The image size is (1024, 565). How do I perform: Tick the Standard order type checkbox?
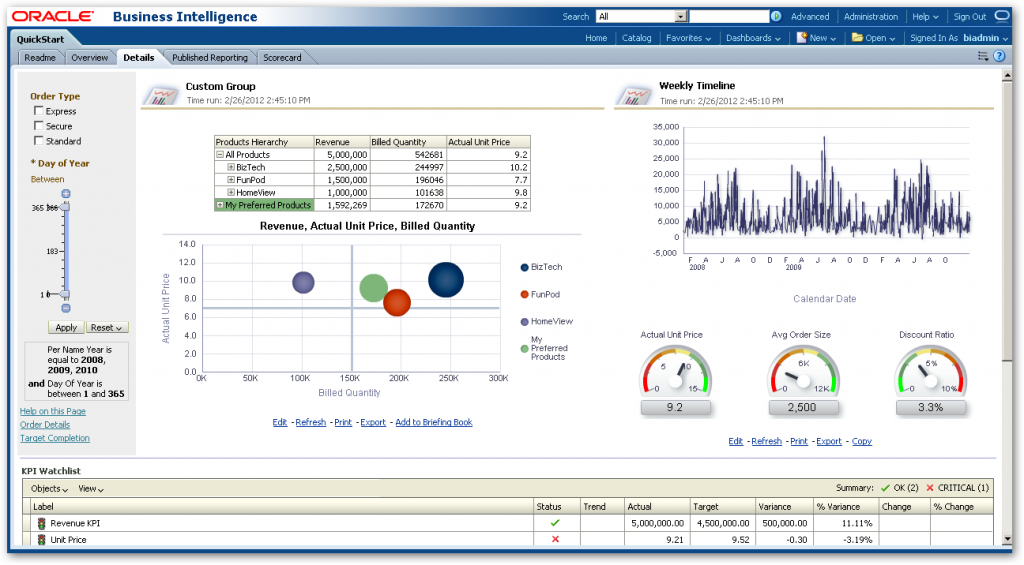tap(39, 140)
